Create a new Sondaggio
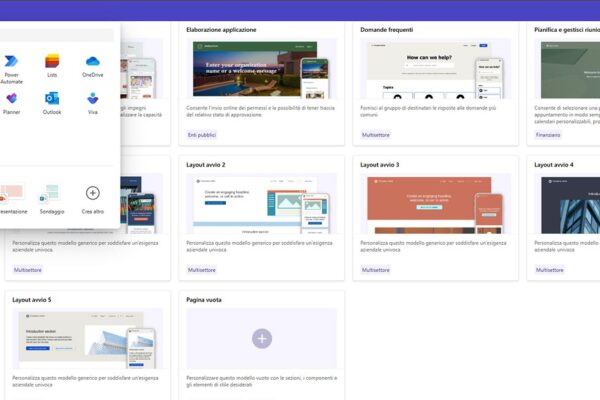Image resolution: width=600 pixels, height=400 pixels. tap(52, 199)
